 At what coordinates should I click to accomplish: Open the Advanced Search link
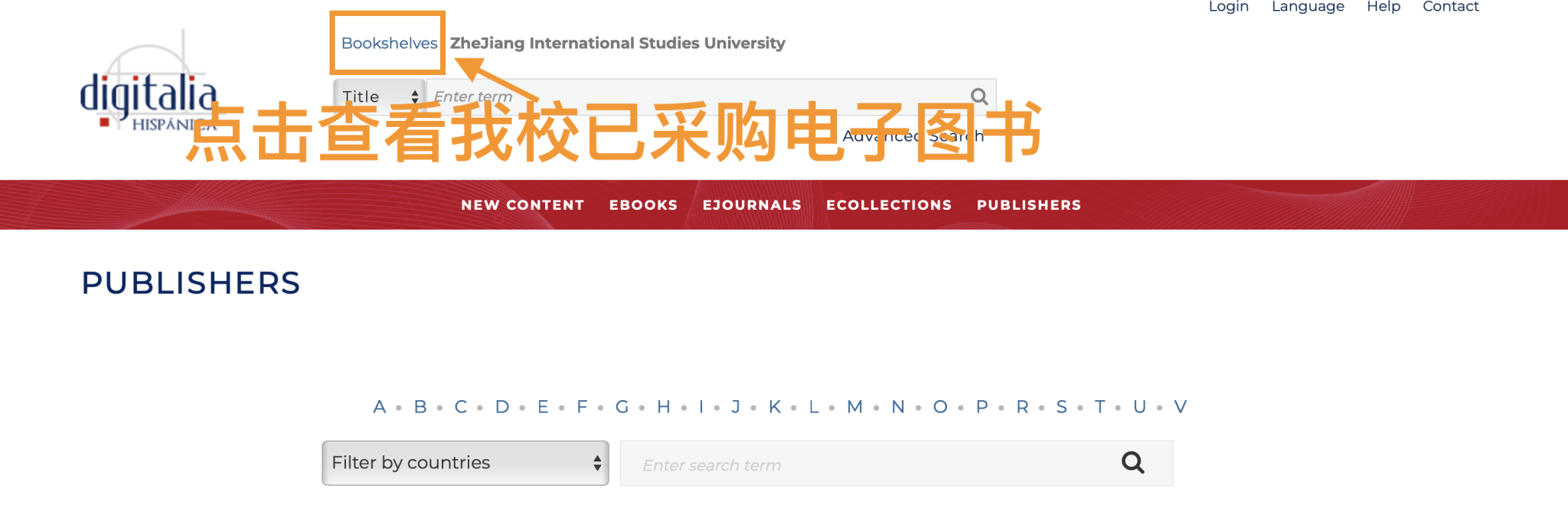913,136
